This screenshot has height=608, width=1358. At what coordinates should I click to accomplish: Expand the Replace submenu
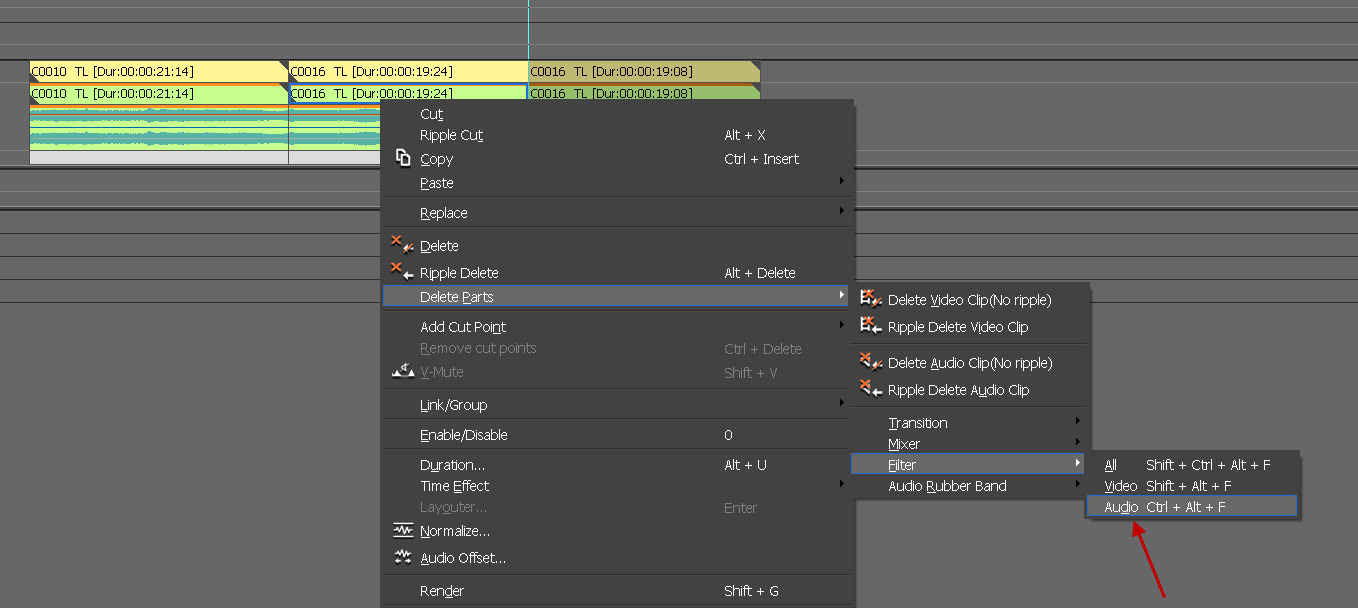[x=444, y=213]
